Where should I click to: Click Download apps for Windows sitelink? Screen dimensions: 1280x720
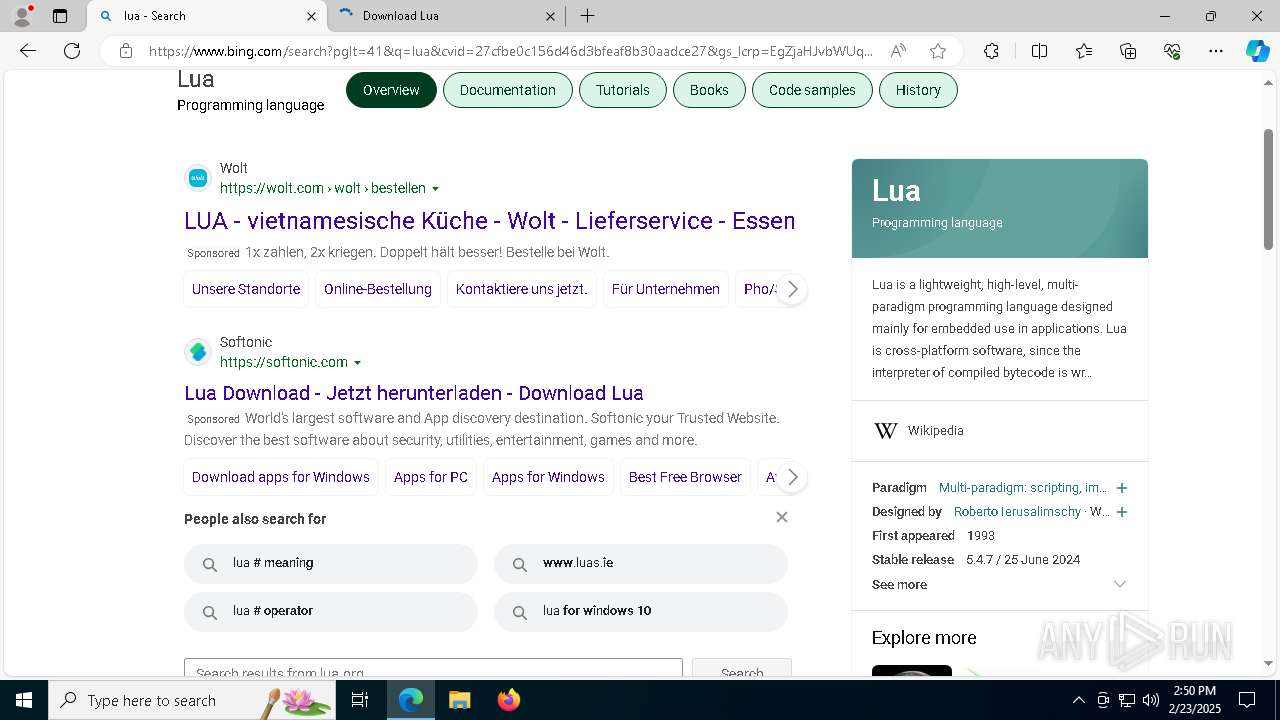[x=281, y=477]
